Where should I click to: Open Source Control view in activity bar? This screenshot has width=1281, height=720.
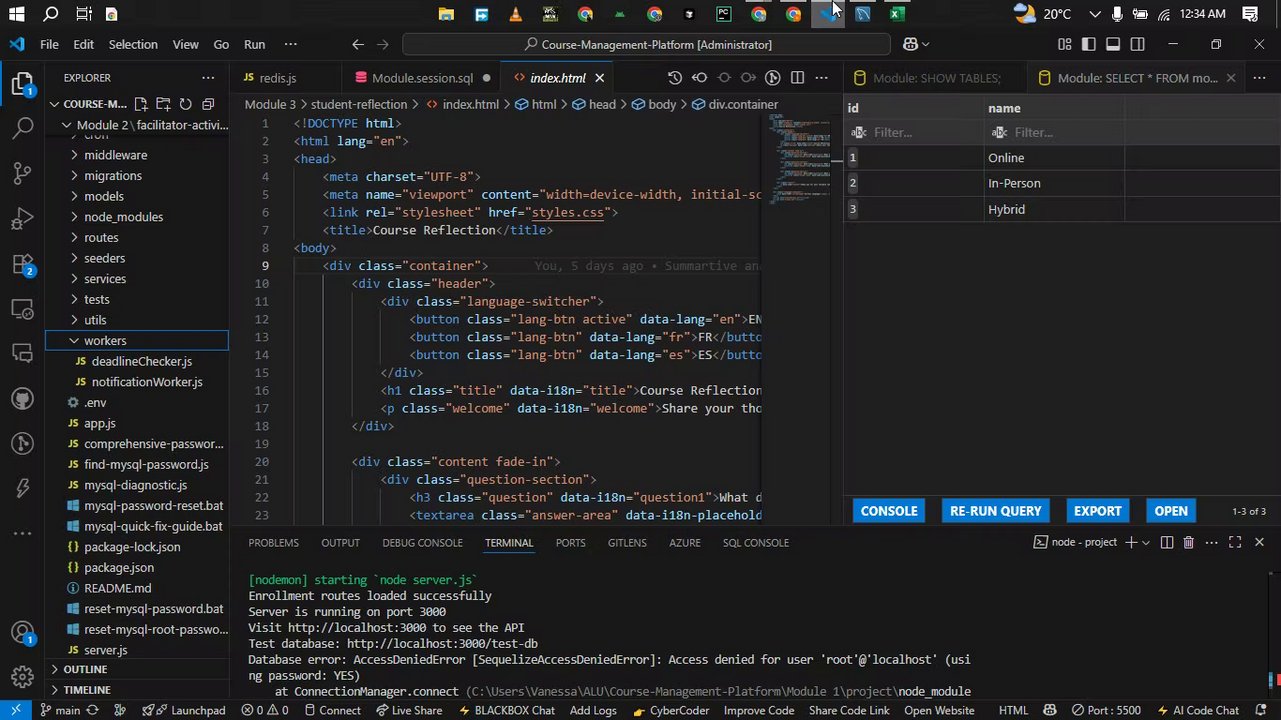[22, 173]
